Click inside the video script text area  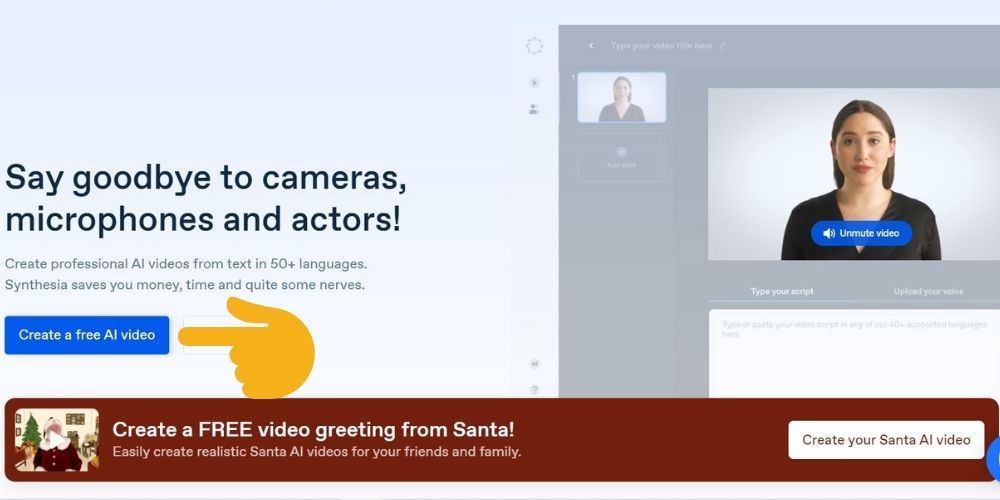point(854,354)
